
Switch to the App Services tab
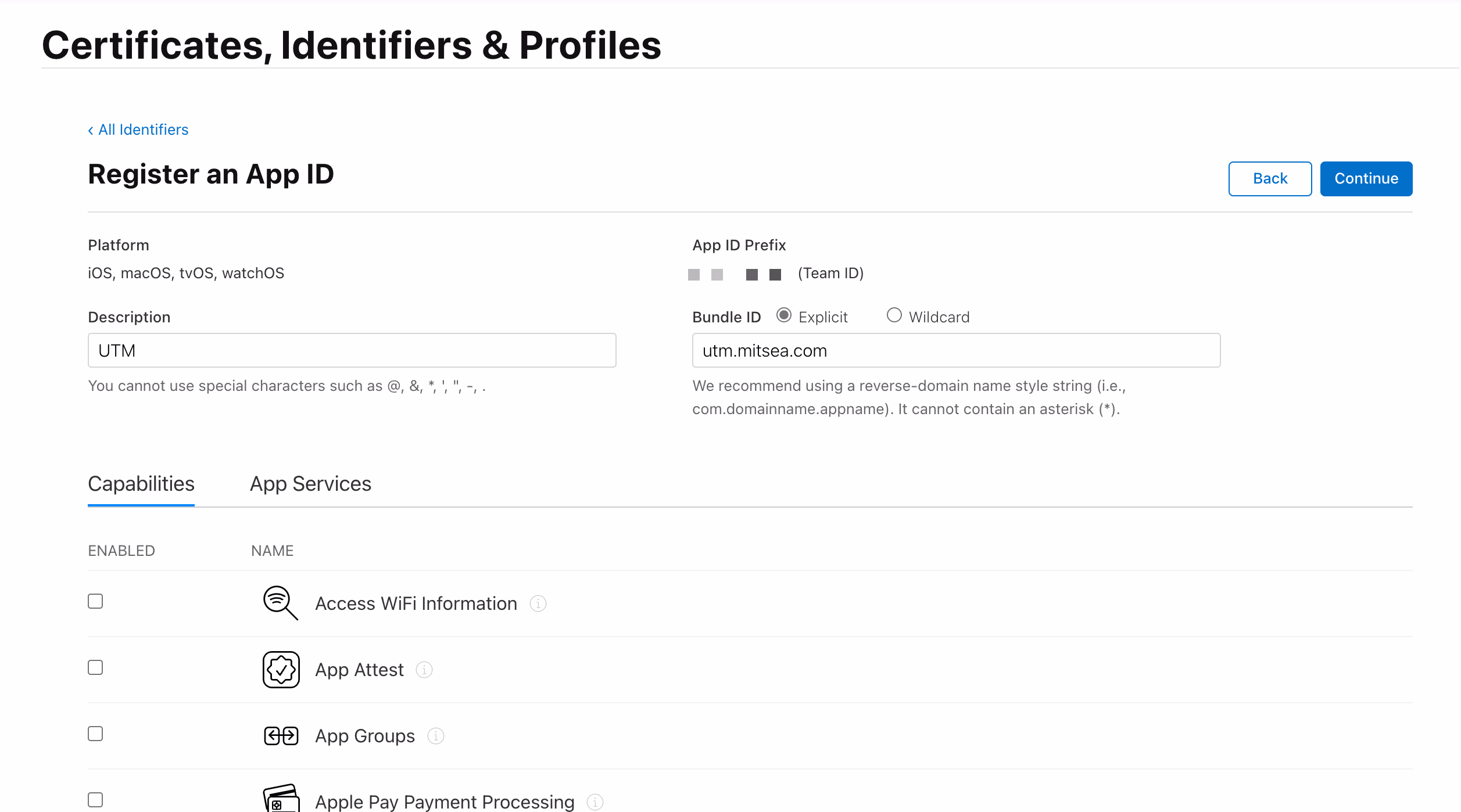(310, 484)
